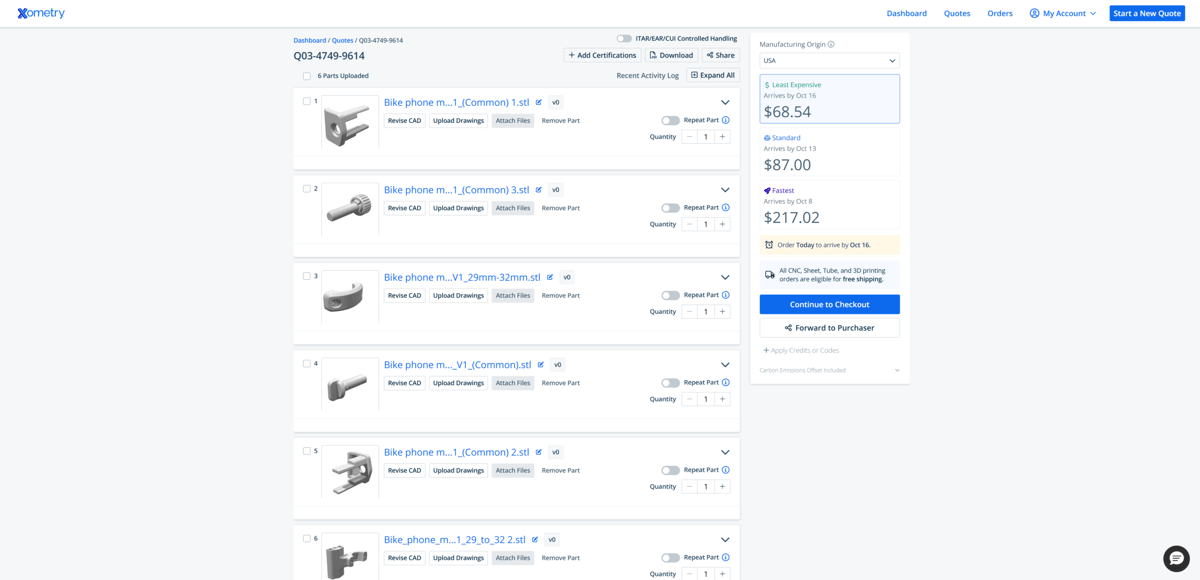Click thumbnail of part 2 Common 3.stl
This screenshot has width=1200, height=580.
350,209
